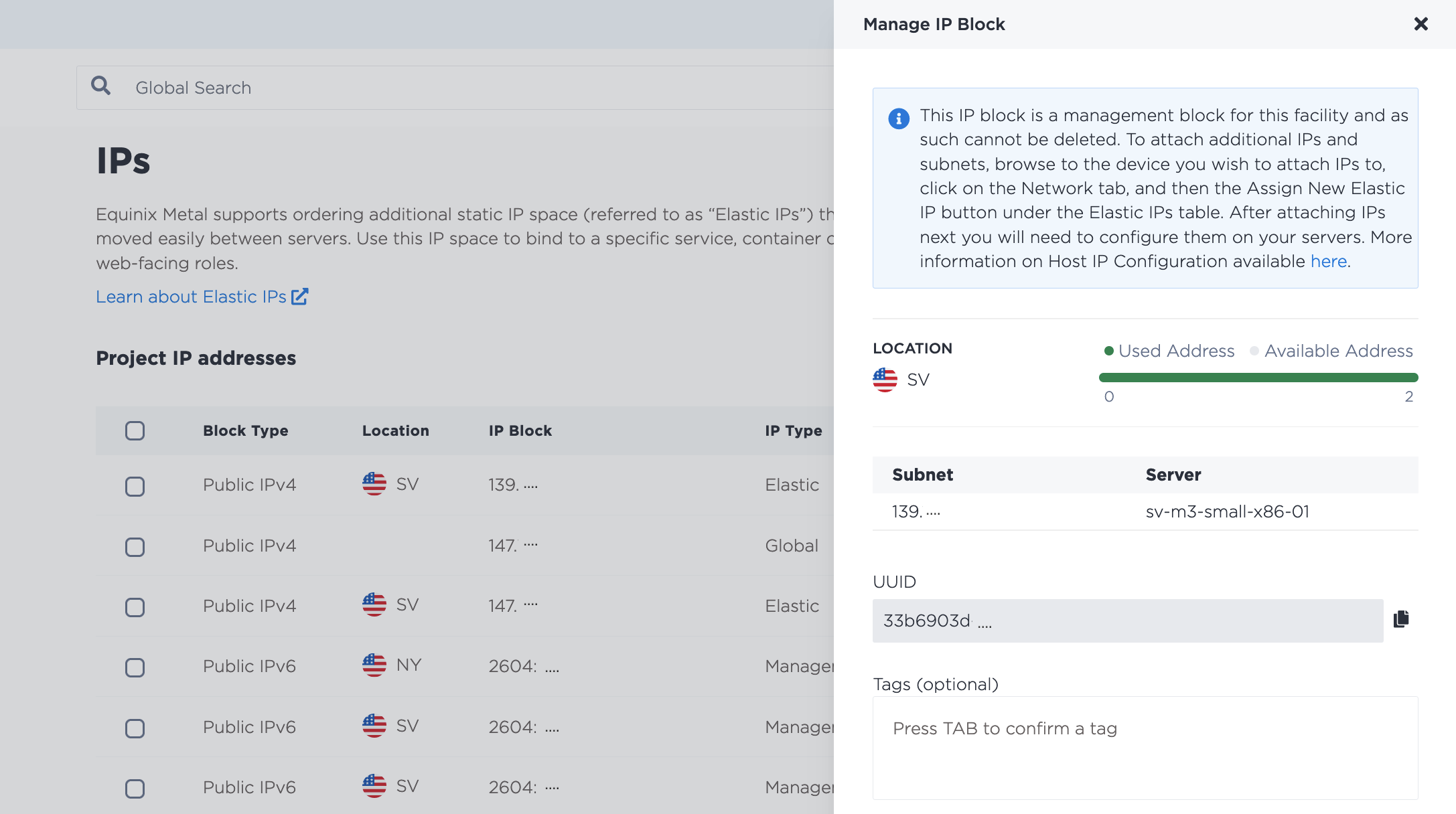This screenshot has height=814, width=1456.
Task: Open the Learn about Elastic IPs link
Action: tap(191, 297)
